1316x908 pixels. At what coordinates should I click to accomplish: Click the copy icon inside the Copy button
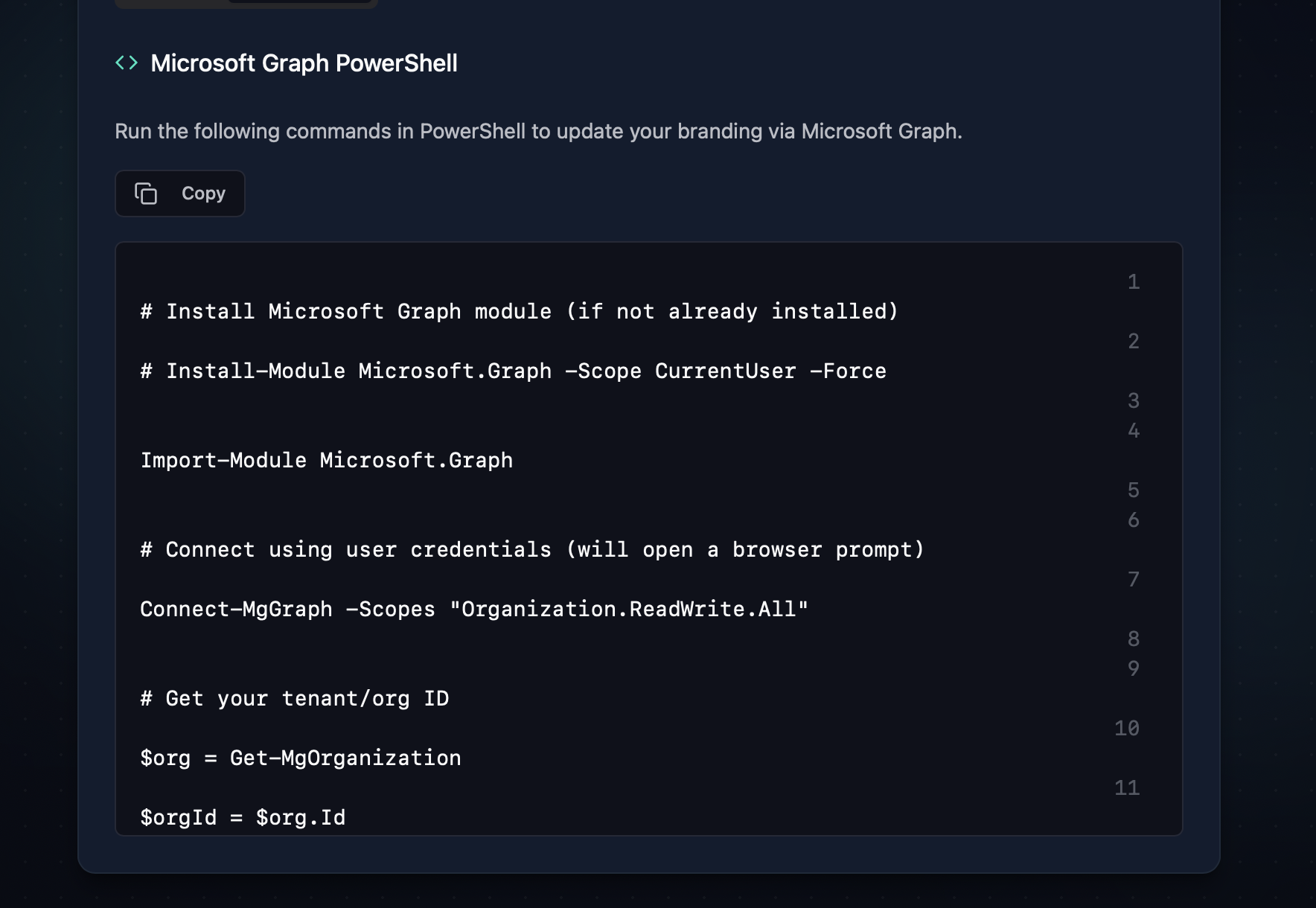pos(147,194)
